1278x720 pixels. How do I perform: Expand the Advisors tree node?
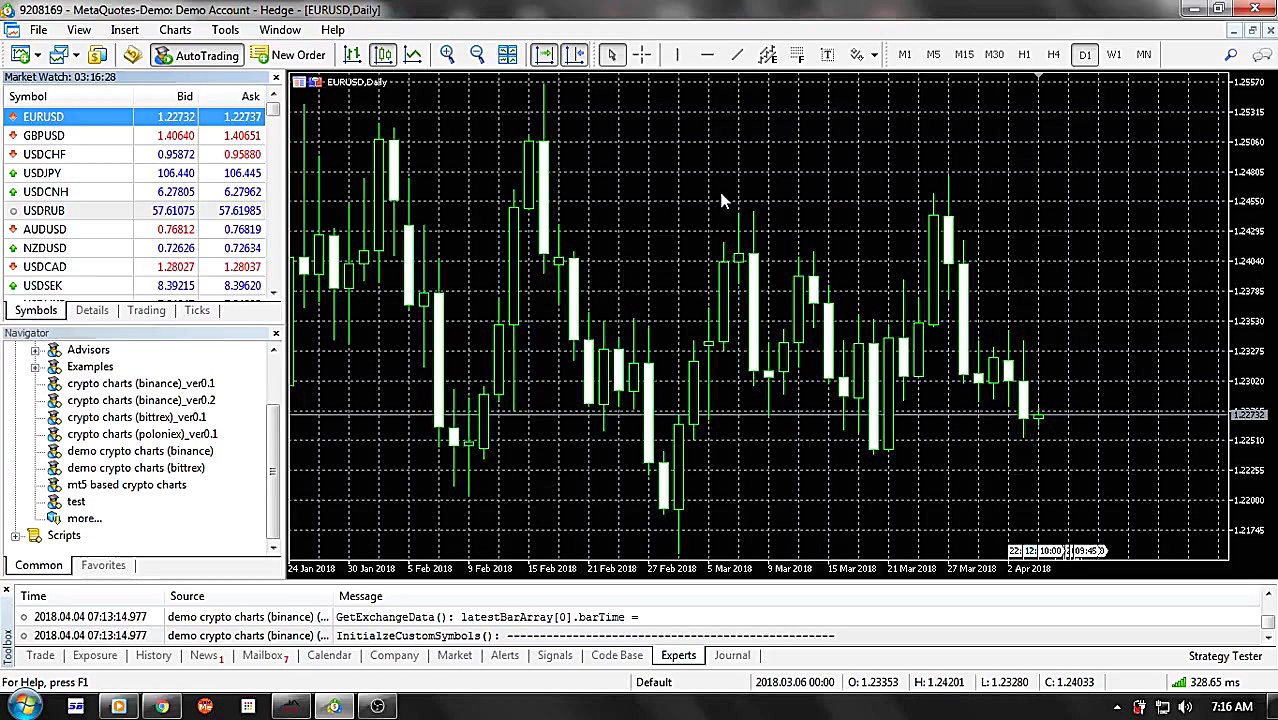point(35,350)
